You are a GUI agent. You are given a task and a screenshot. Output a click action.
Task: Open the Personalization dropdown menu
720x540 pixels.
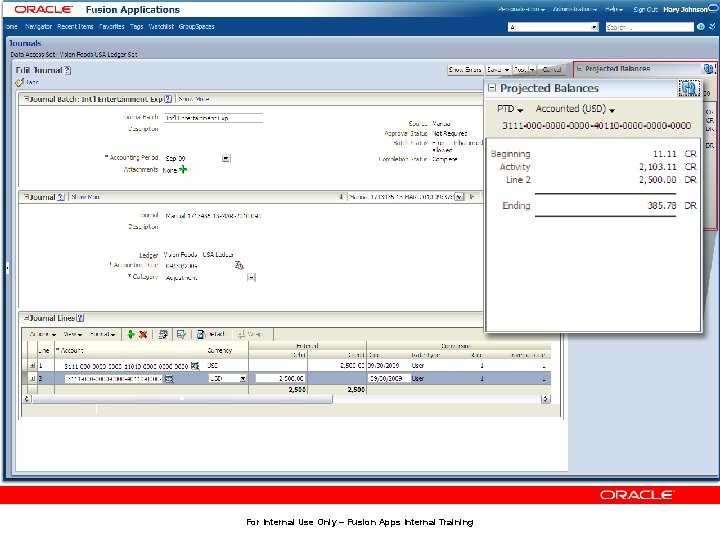pos(521,9)
